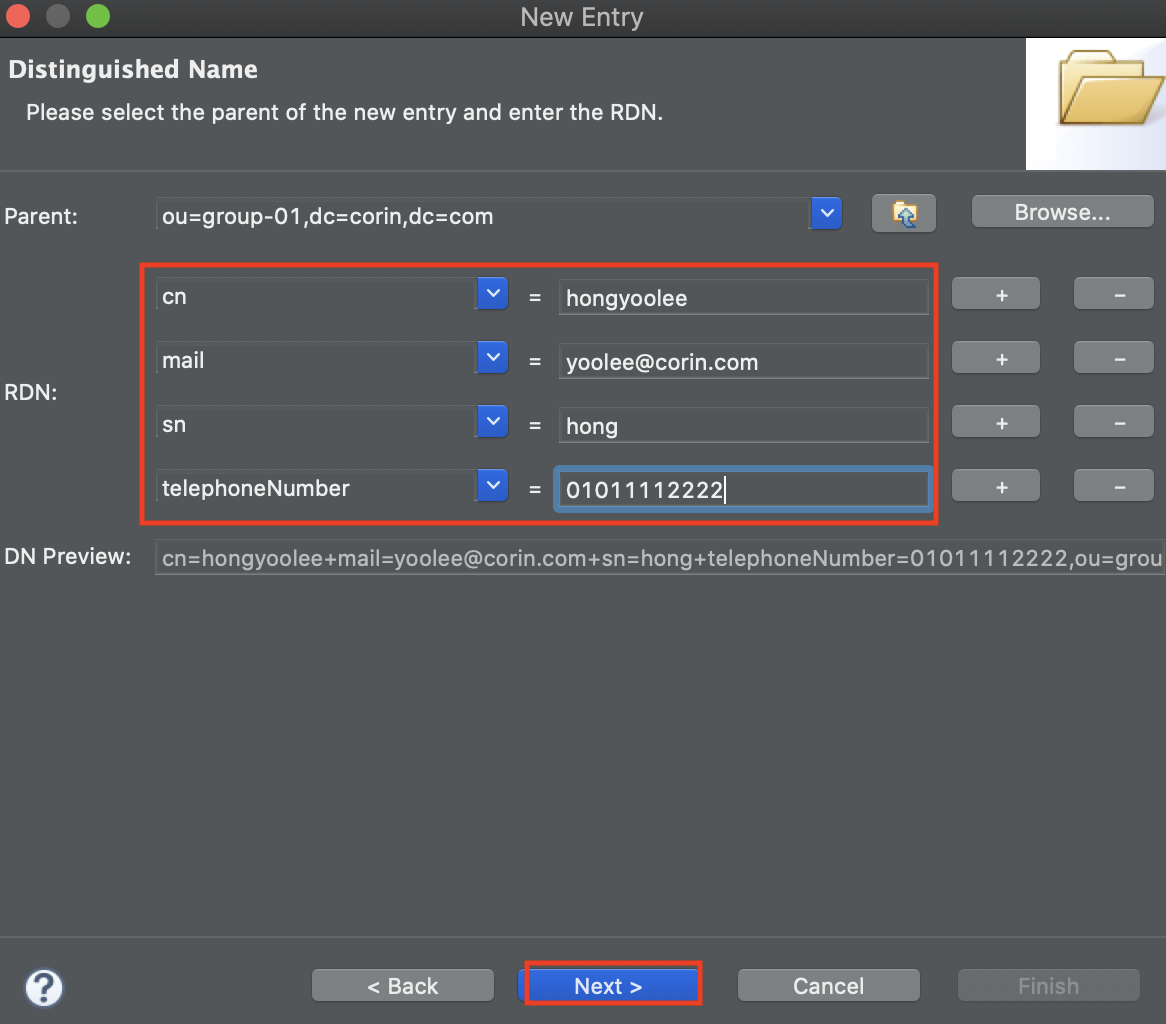The width and height of the screenshot is (1166, 1024).
Task: Open the help question mark icon
Action: (45, 988)
